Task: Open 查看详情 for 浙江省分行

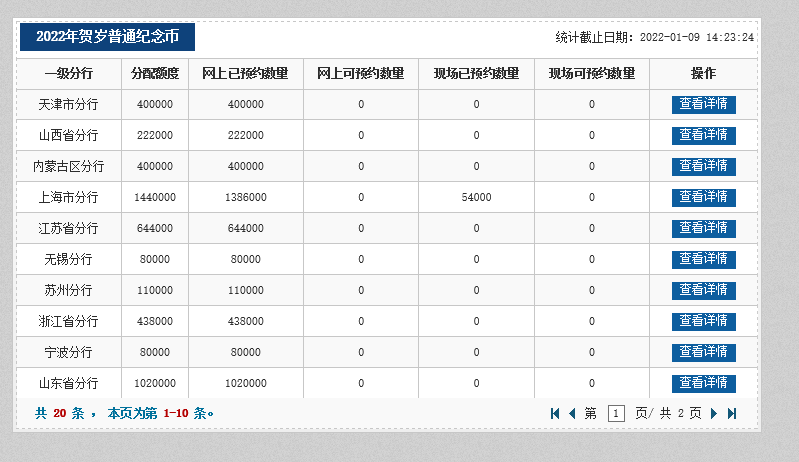Action: click(x=703, y=321)
